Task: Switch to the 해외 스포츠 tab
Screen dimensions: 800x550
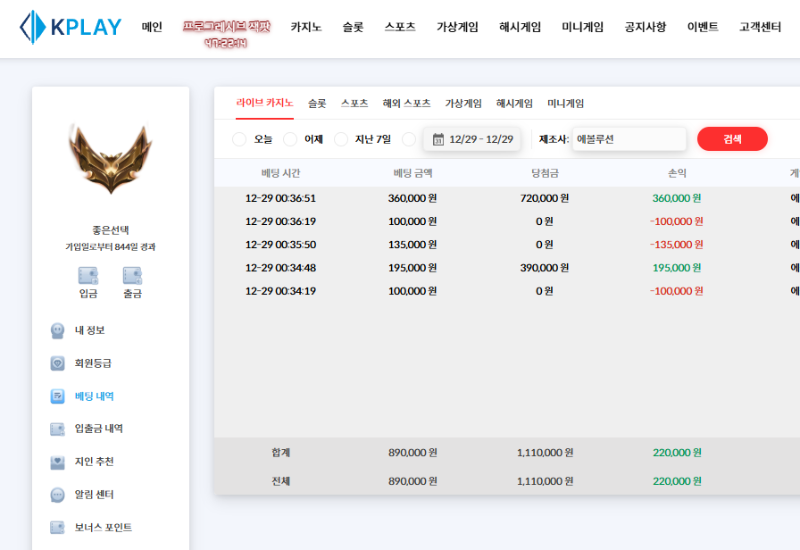Action: (x=406, y=103)
